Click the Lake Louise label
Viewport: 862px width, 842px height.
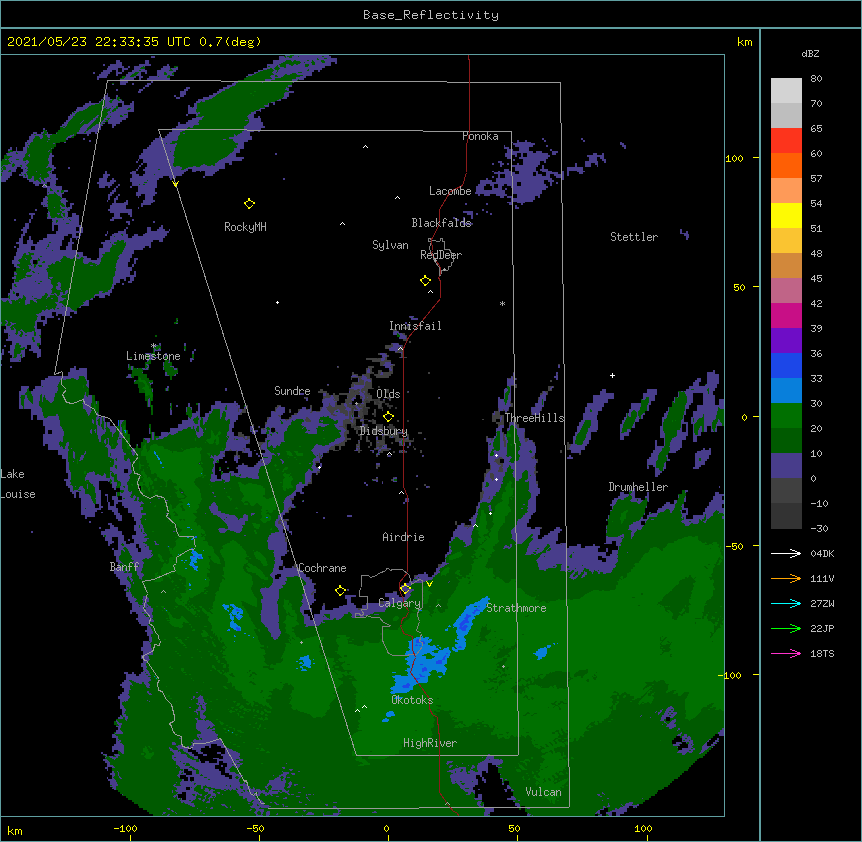pyautogui.click(x=18, y=484)
